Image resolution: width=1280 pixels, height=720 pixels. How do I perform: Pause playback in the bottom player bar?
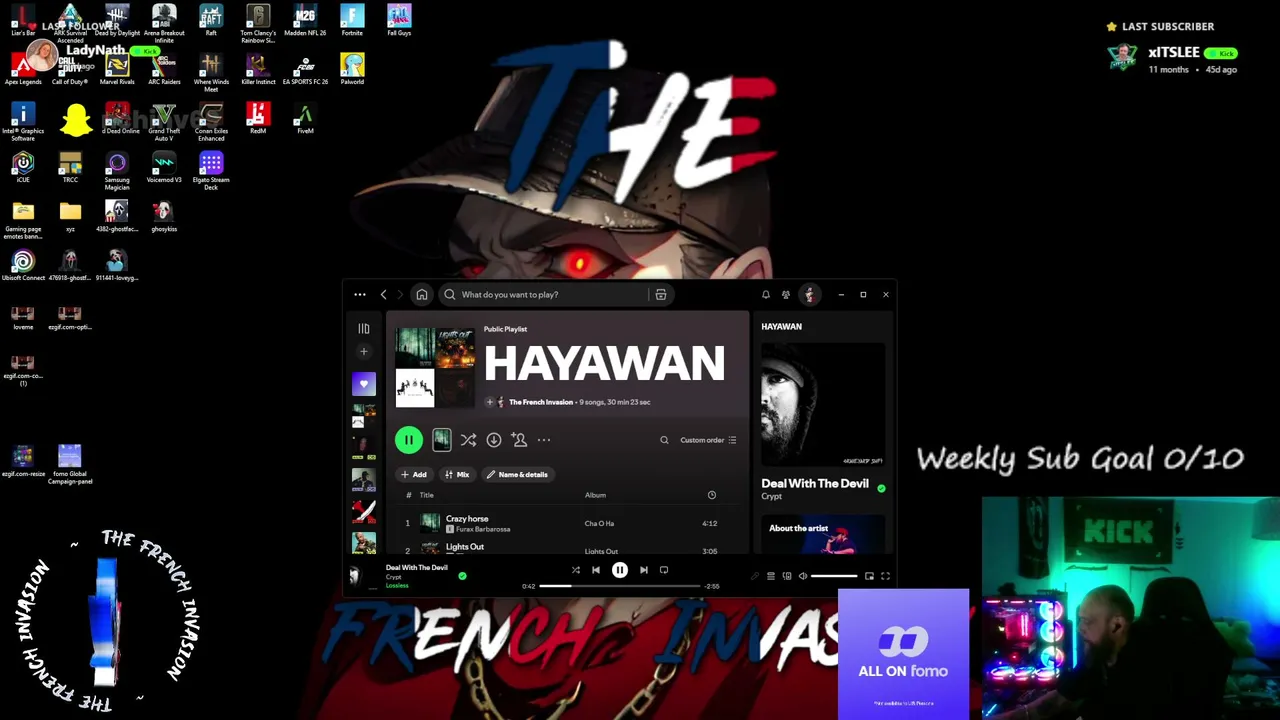620,570
